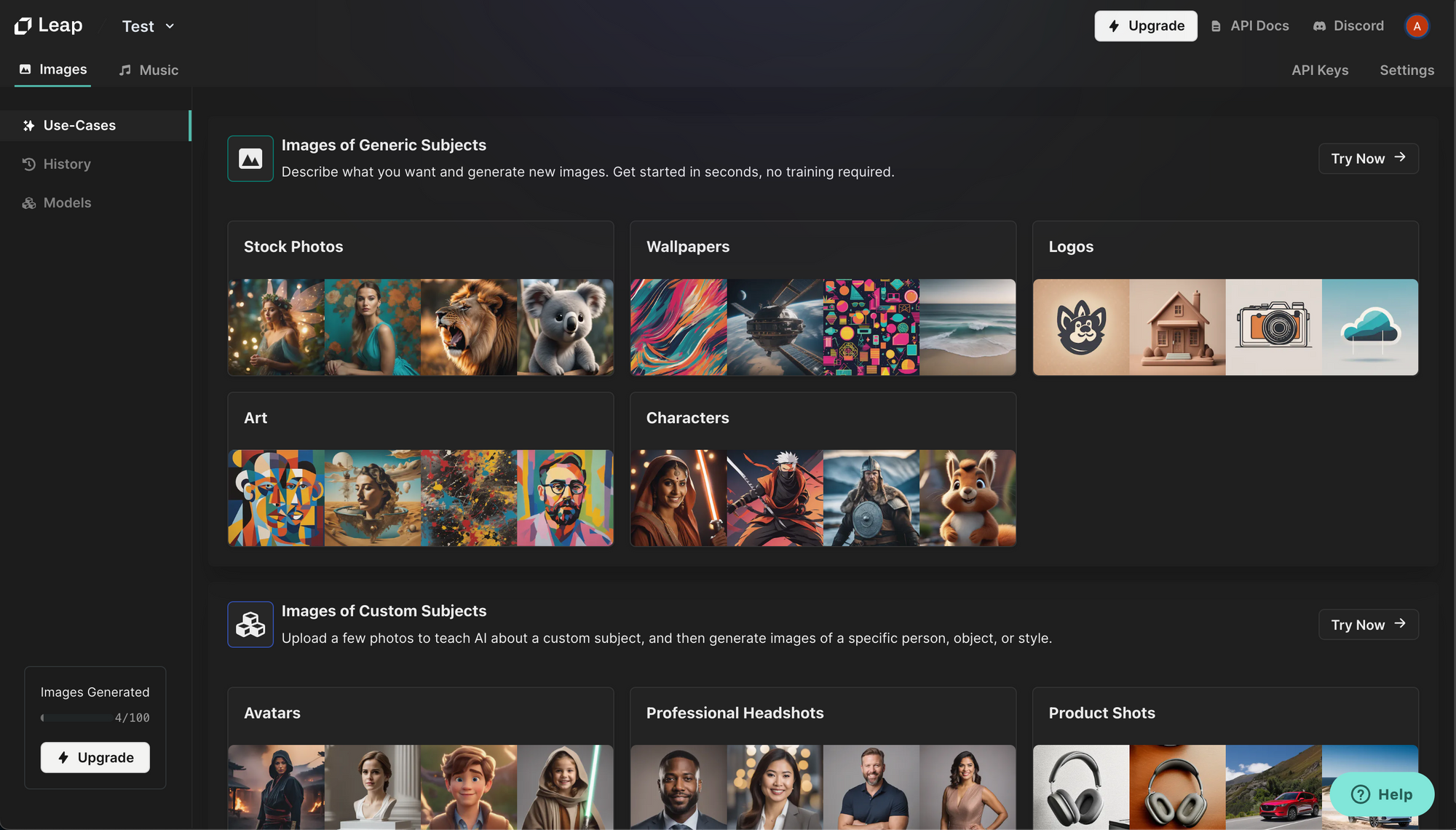This screenshot has width=1456, height=830.
Task: Click the lion stock photo thumbnail
Action: 469,328
